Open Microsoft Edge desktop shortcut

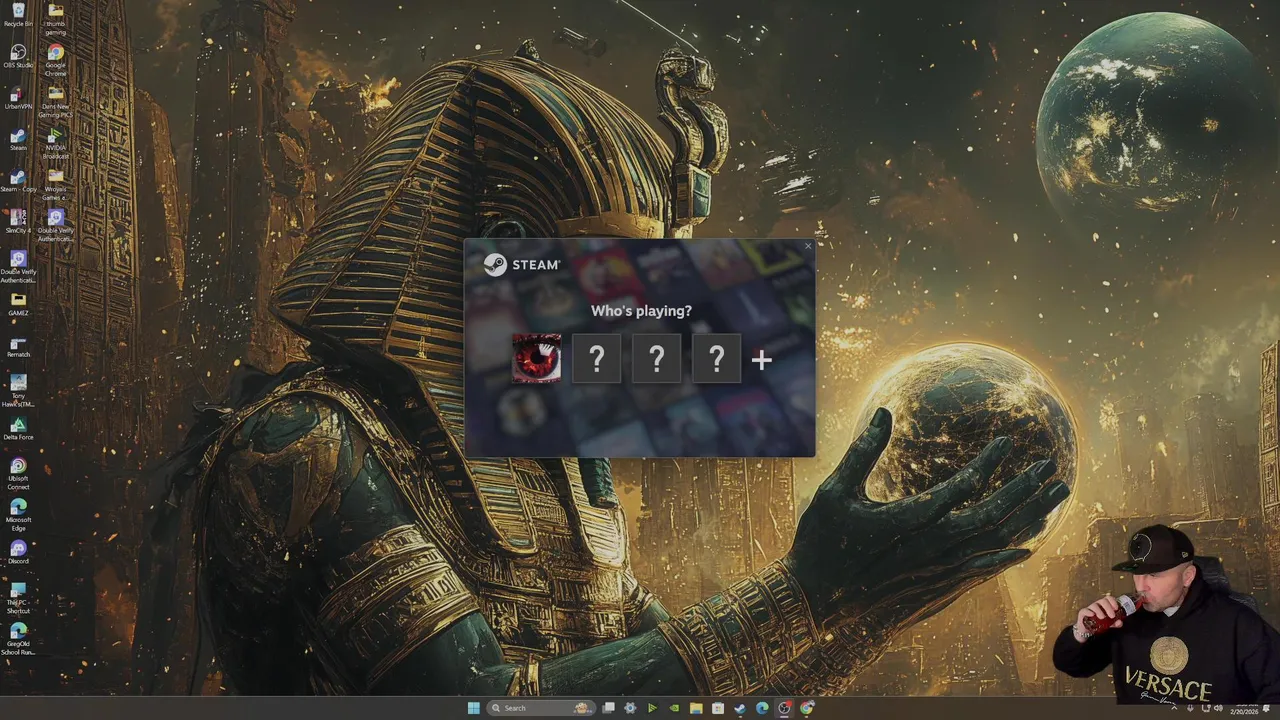pos(18,515)
